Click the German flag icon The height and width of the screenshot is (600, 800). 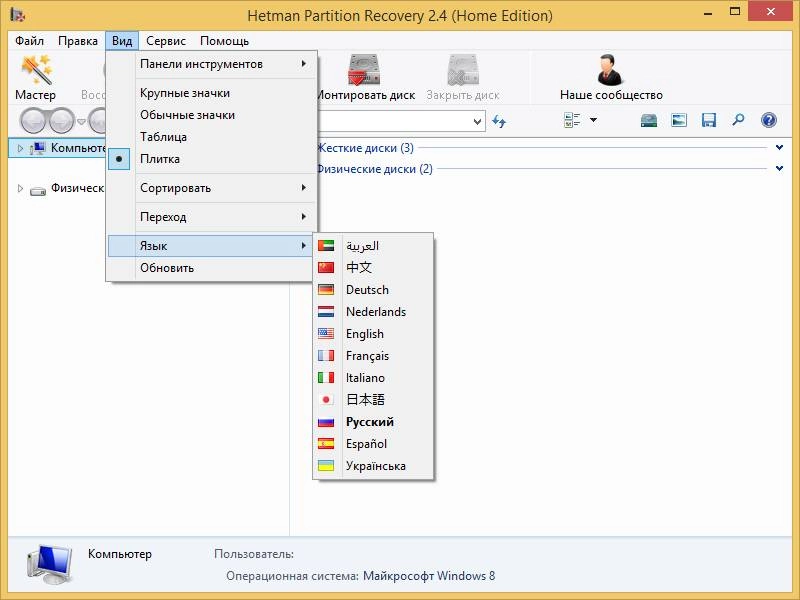coord(326,290)
